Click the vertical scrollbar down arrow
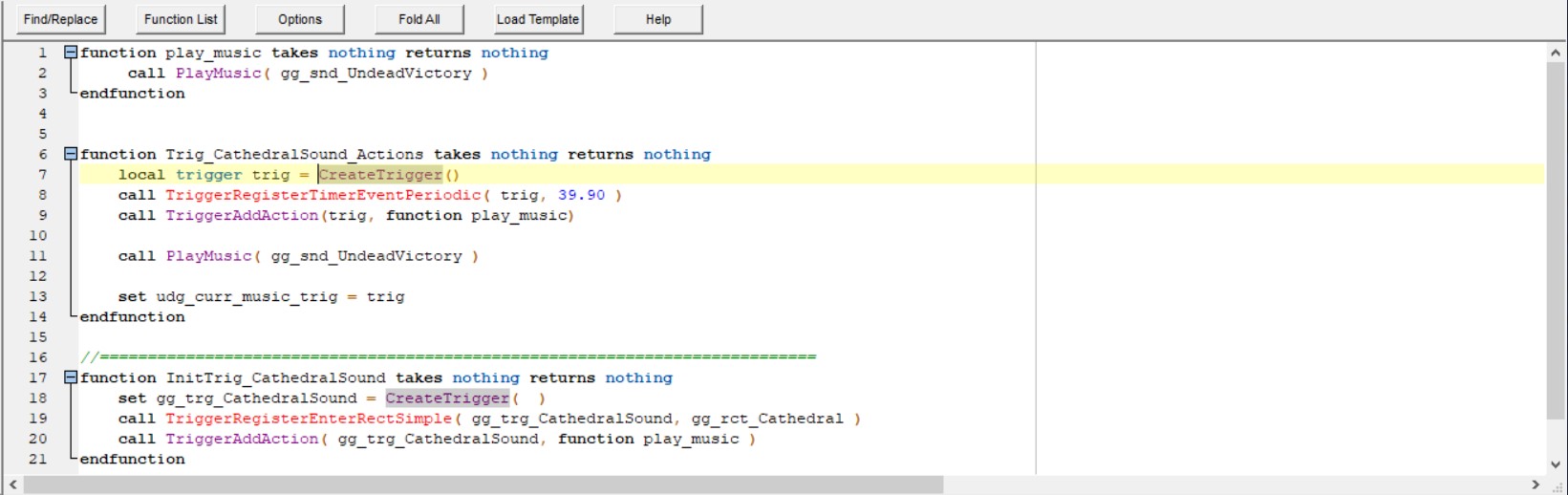 point(1556,464)
